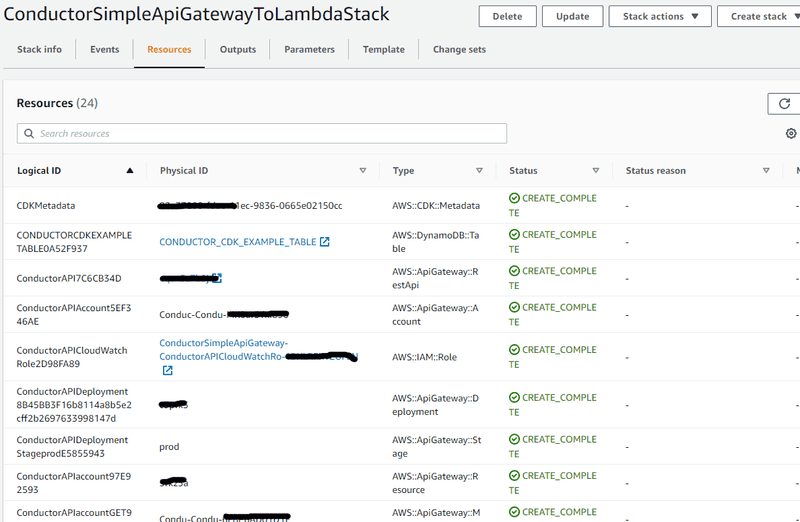Image resolution: width=800 pixels, height=522 pixels.
Task: Open the Change sets tab
Action: tap(459, 49)
